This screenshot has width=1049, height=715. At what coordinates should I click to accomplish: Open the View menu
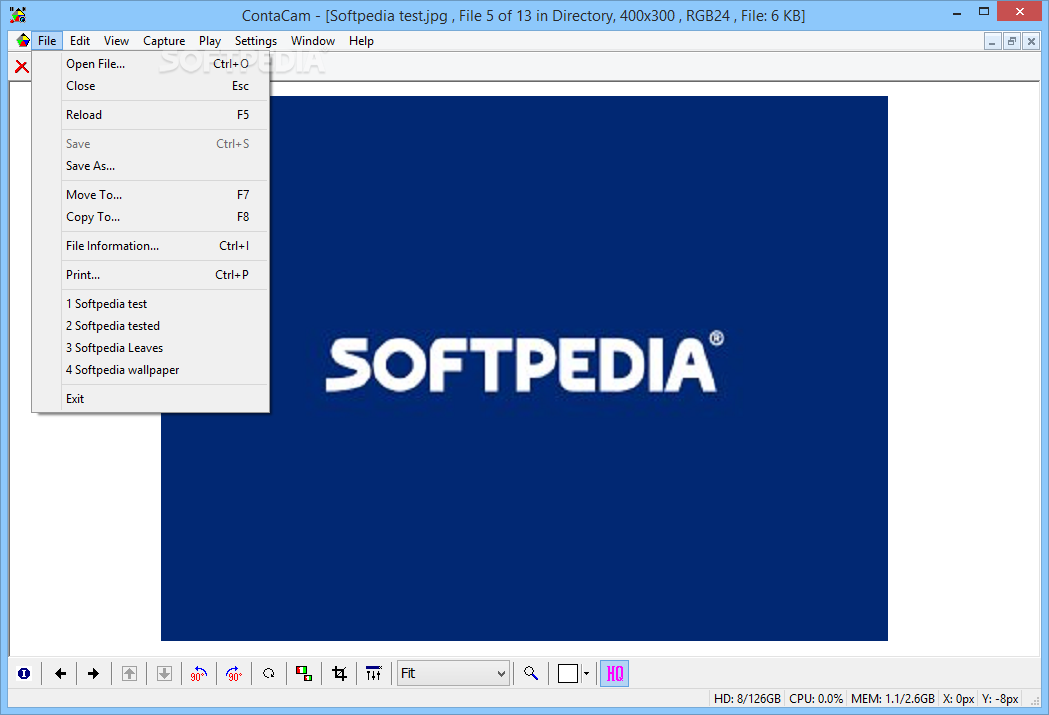116,41
